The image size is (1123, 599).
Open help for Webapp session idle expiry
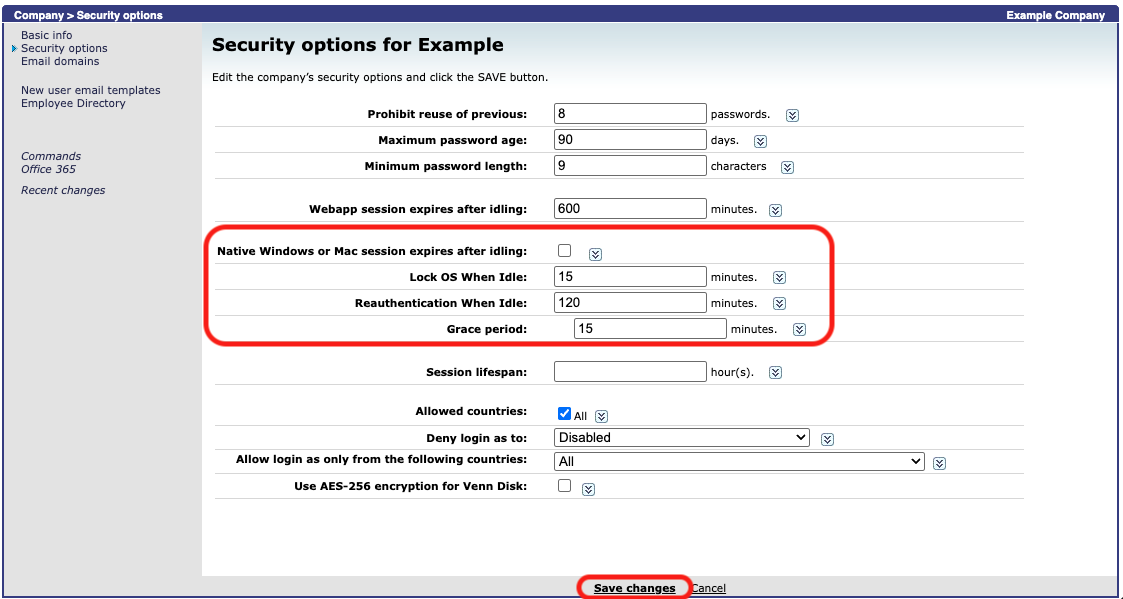pyautogui.click(x=775, y=210)
